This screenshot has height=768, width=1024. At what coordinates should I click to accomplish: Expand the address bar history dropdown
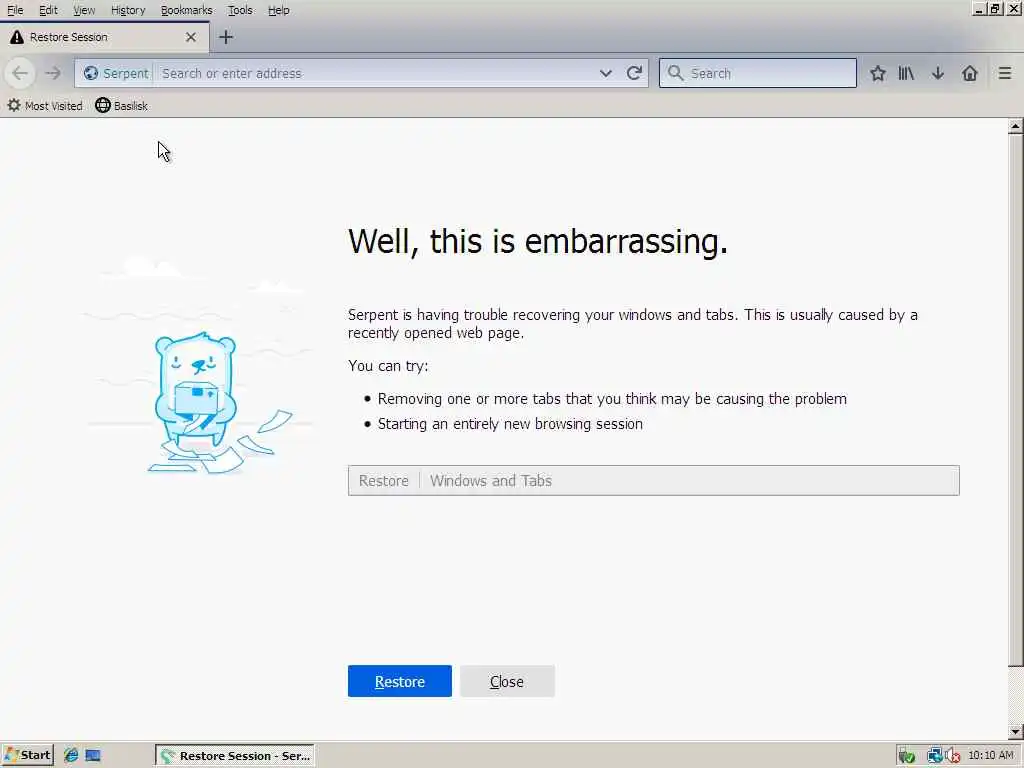pos(605,73)
